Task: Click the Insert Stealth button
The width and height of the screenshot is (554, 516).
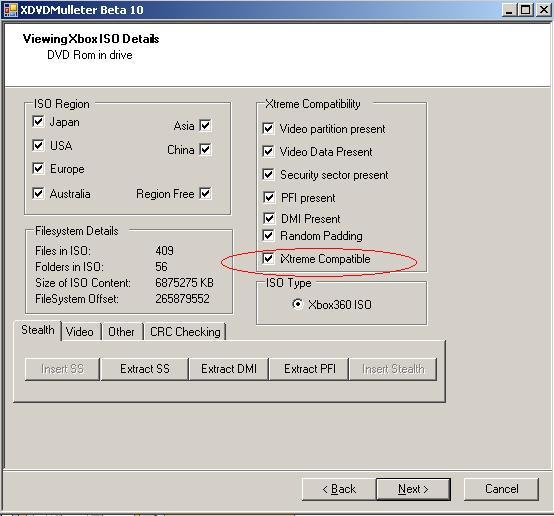Action: pyautogui.click(x=393, y=369)
